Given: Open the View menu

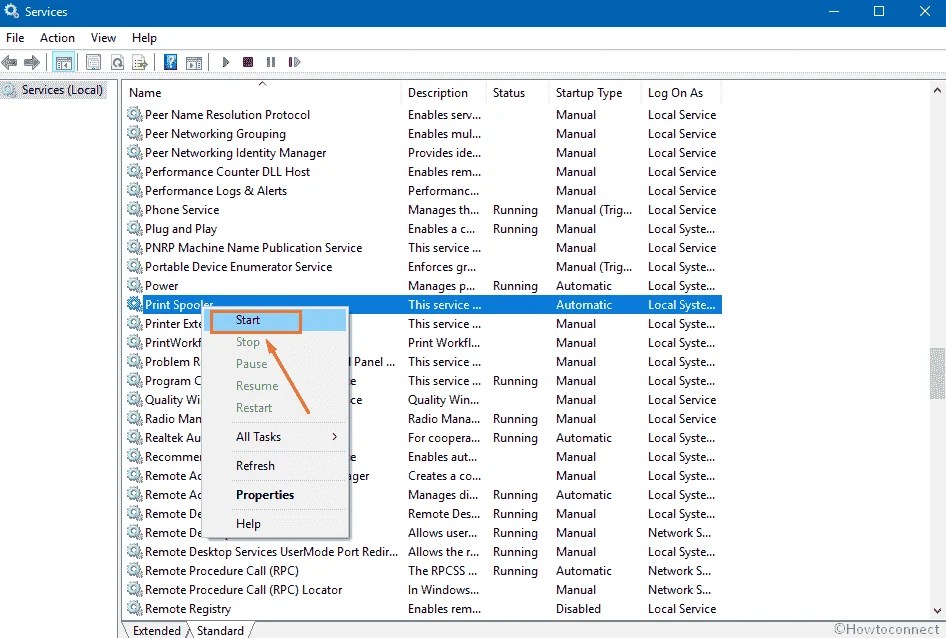Looking at the screenshot, I should (103, 37).
